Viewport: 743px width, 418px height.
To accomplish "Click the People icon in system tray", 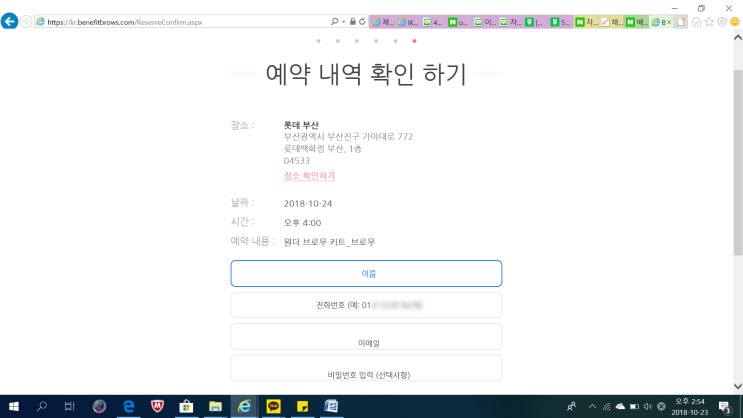I will point(571,406).
